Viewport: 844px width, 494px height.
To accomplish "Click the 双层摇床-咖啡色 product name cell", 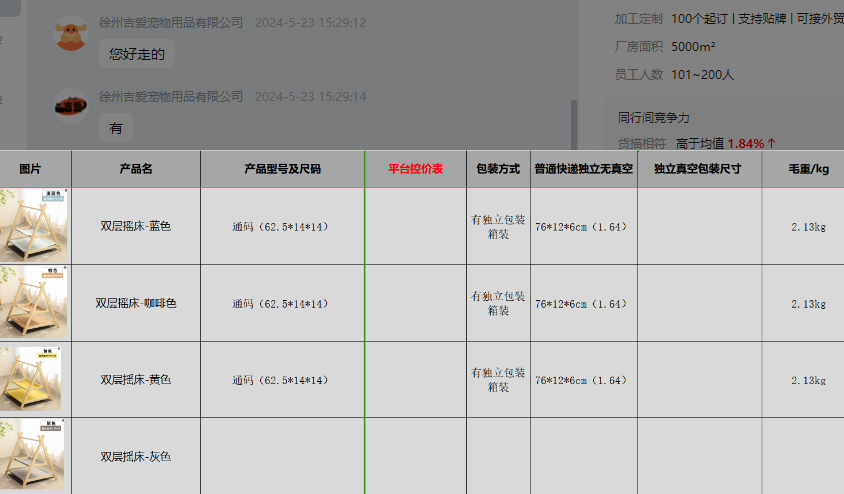I will pos(136,303).
